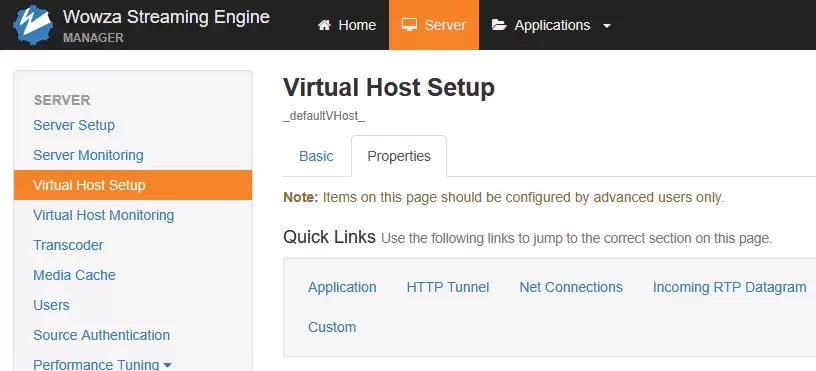Screen dimensions: 816x371
Task: Open Source Authentication page
Action: click(101, 335)
